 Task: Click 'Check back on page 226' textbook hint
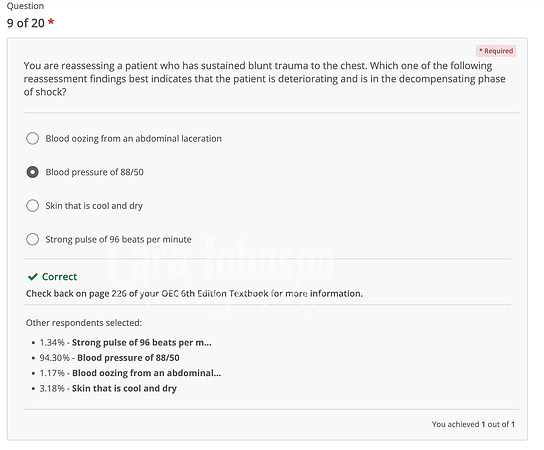point(194,294)
